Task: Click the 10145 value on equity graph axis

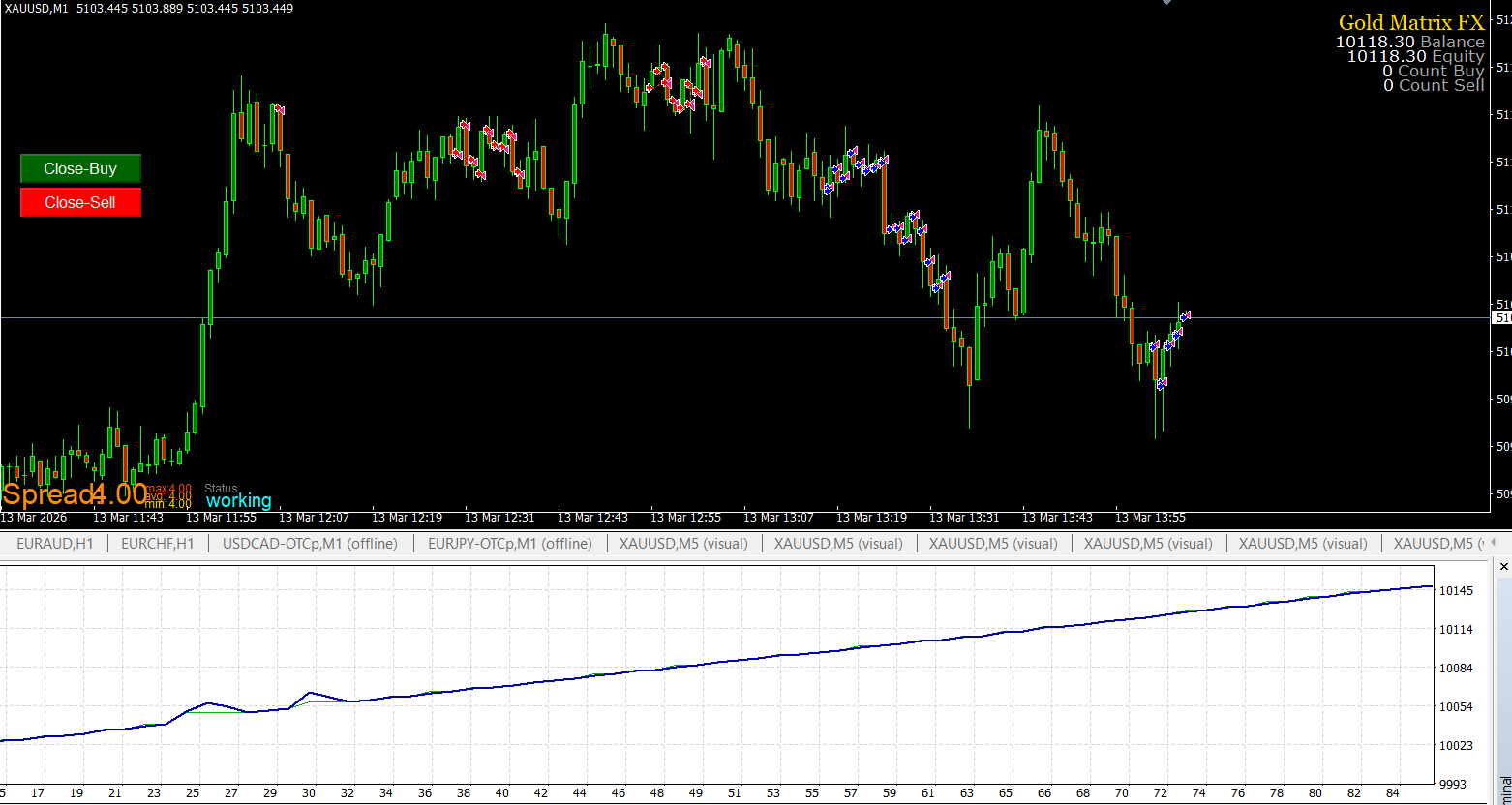Action: coord(1457,591)
